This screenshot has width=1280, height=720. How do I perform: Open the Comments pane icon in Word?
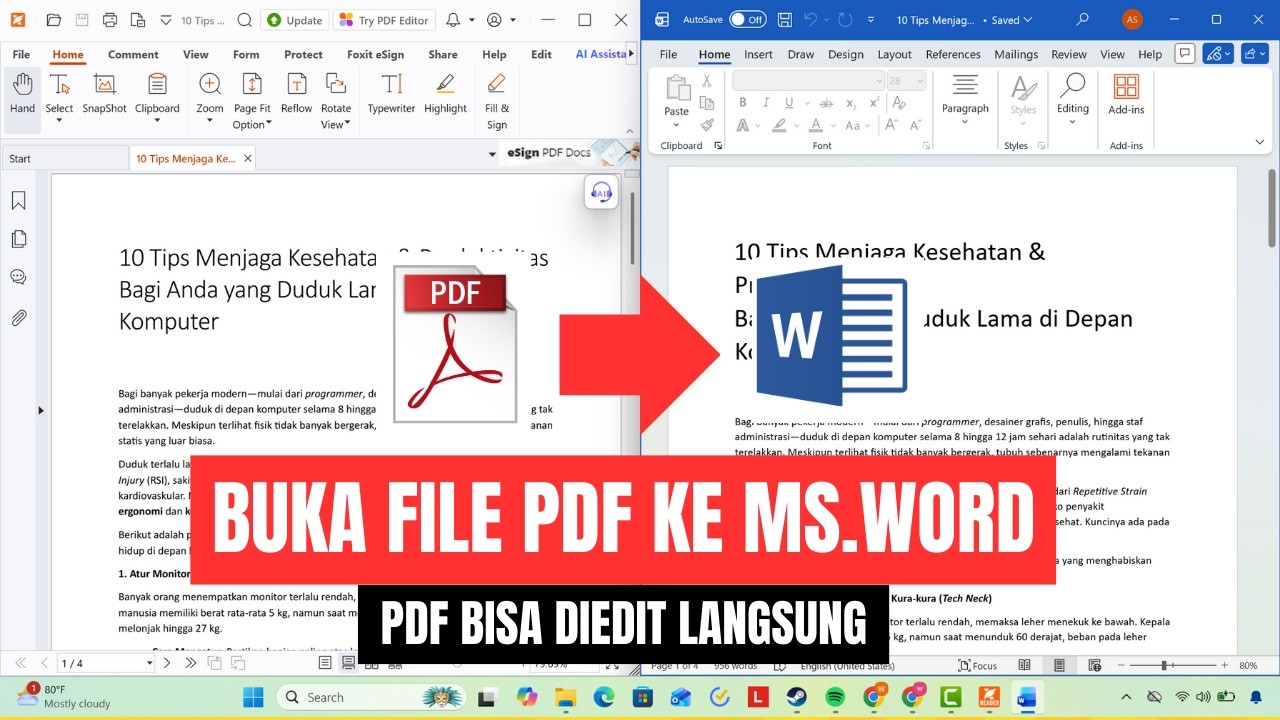pos(1185,54)
